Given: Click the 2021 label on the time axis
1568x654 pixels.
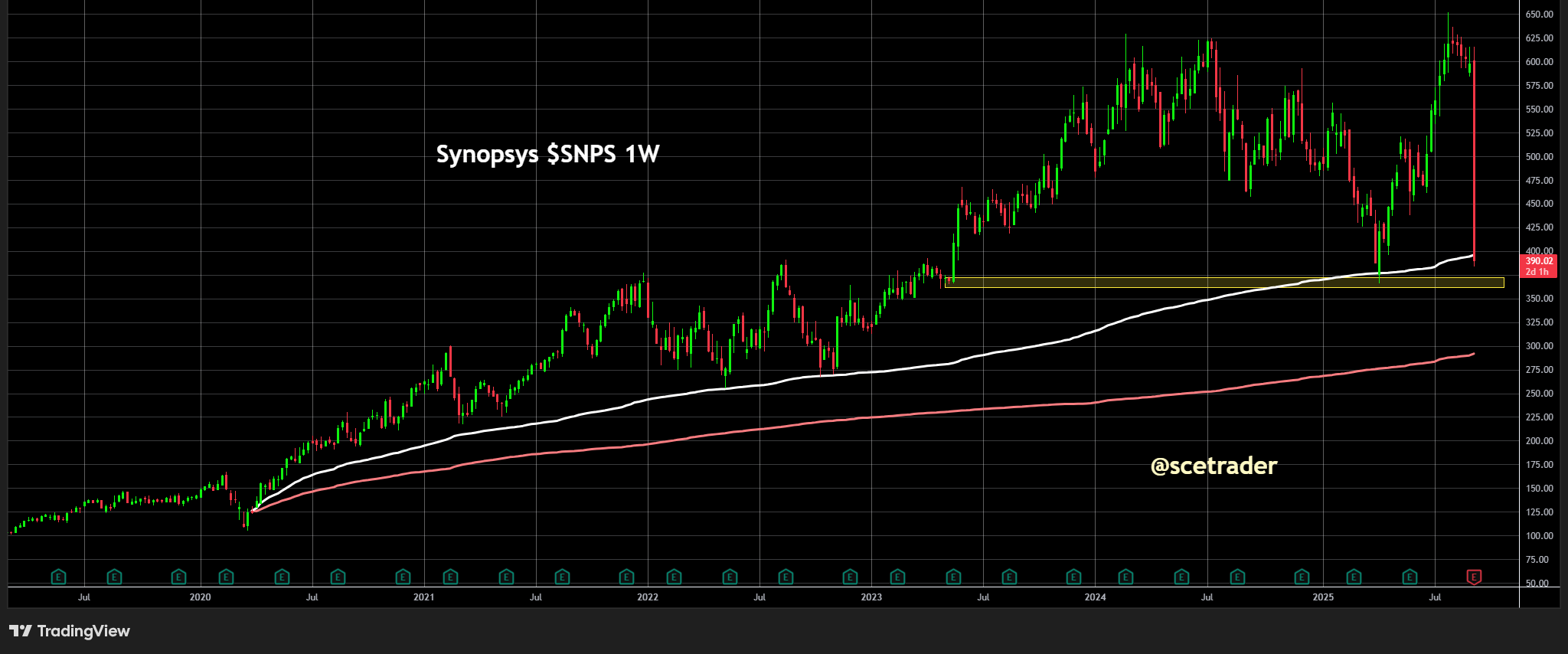Looking at the screenshot, I should [x=423, y=597].
